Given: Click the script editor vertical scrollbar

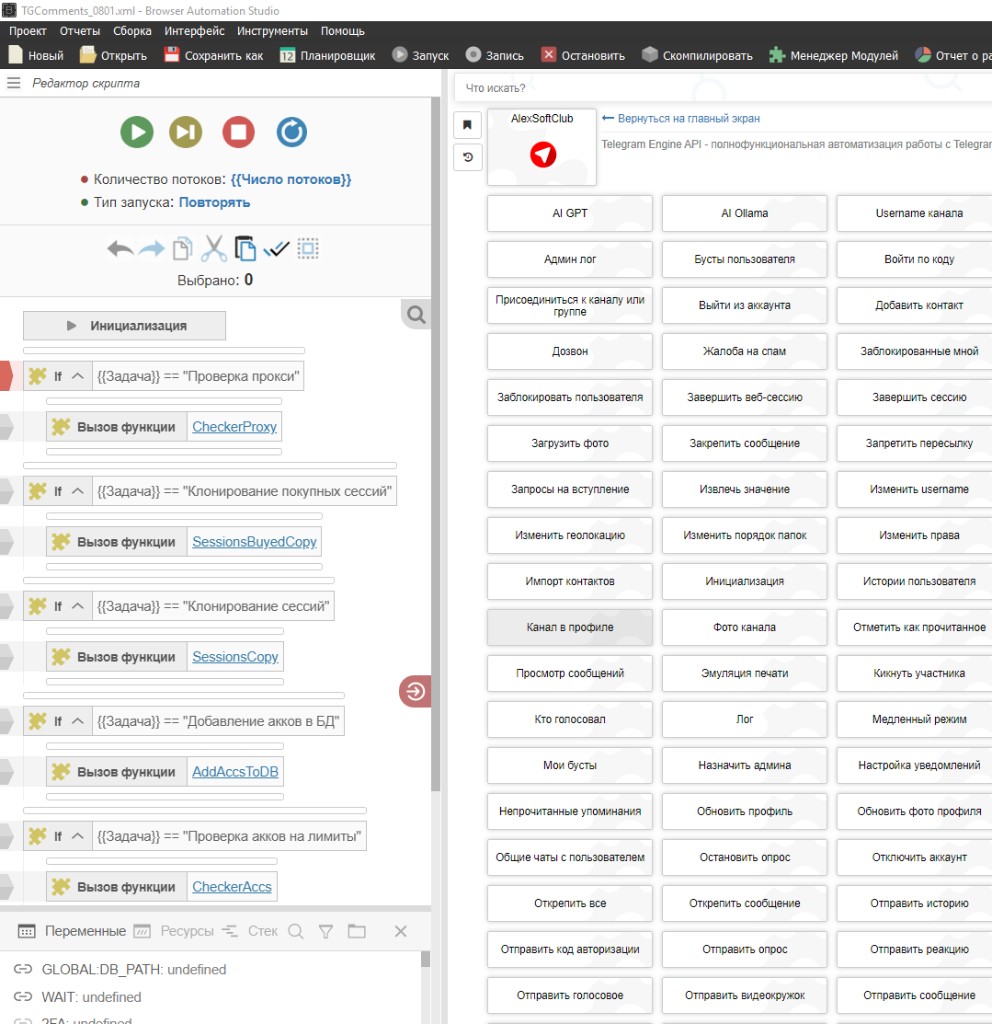Looking at the screenshot, I should [436, 444].
